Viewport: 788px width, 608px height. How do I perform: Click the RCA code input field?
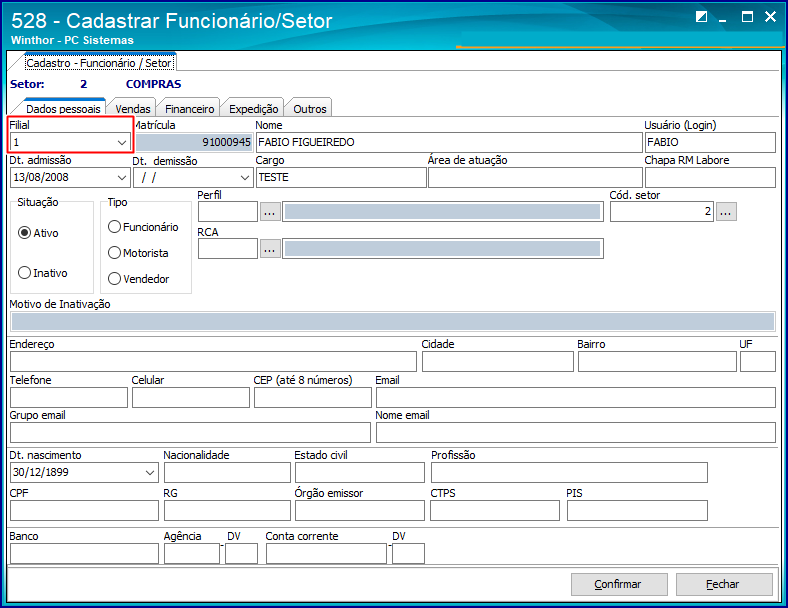(x=228, y=249)
